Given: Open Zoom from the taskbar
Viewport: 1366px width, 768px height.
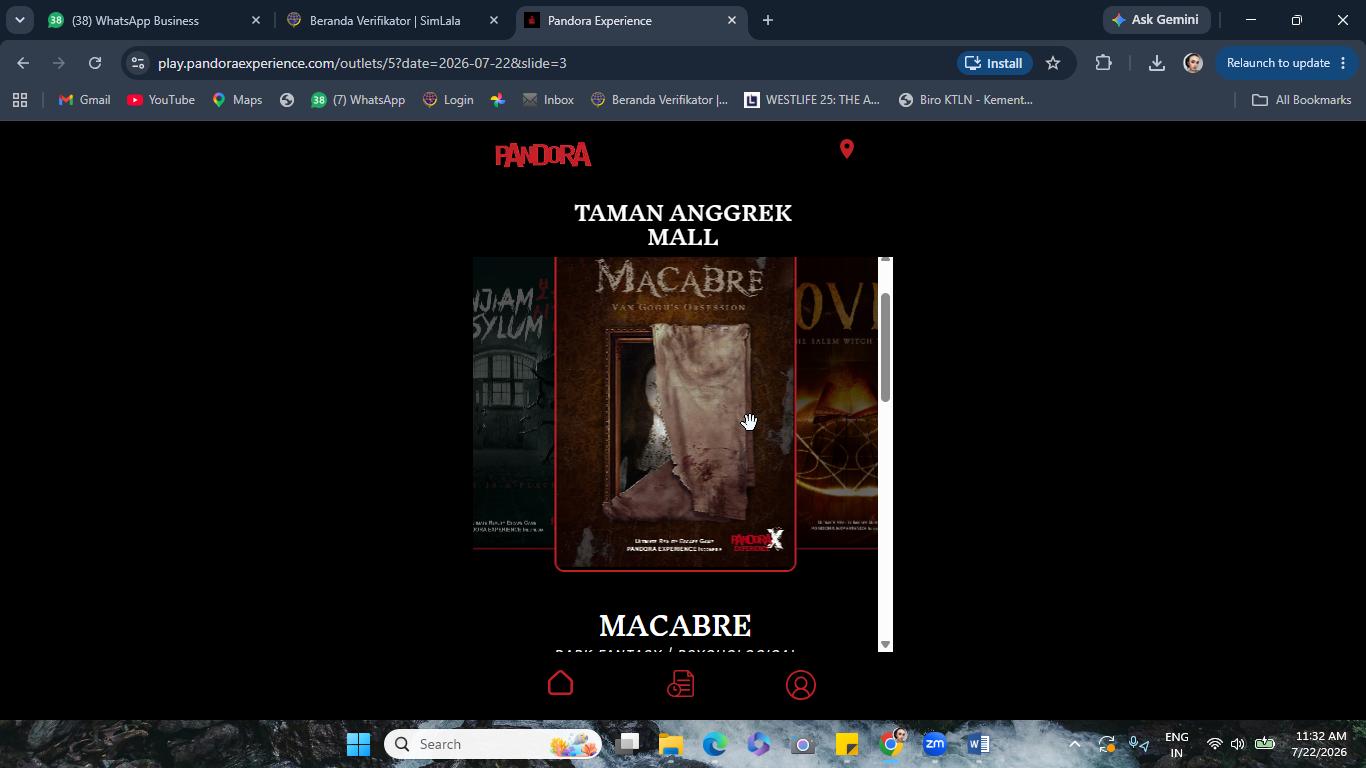Looking at the screenshot, I should (x=935, y=744).
